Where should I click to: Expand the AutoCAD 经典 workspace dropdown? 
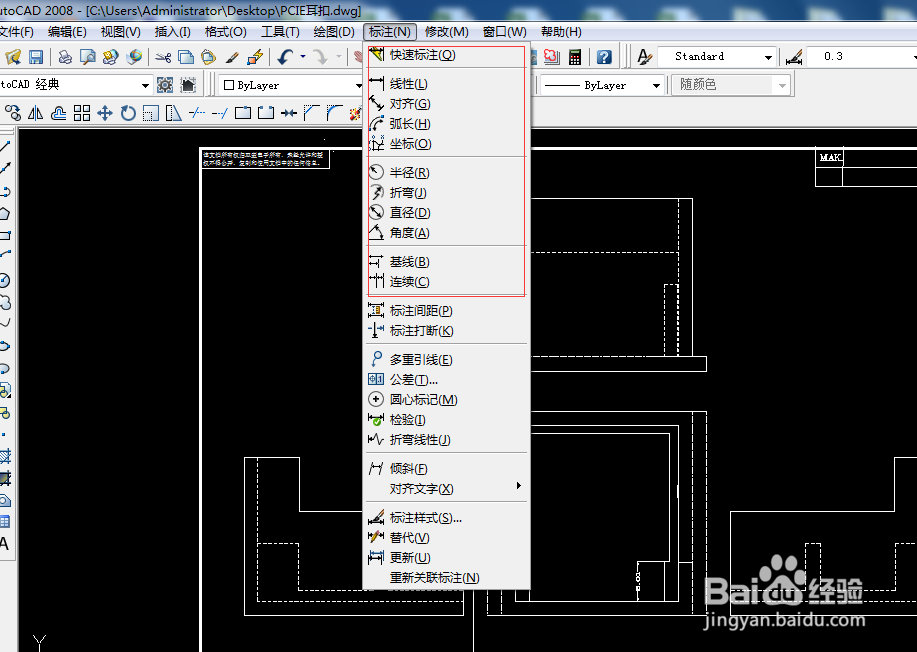click(145, 85)
